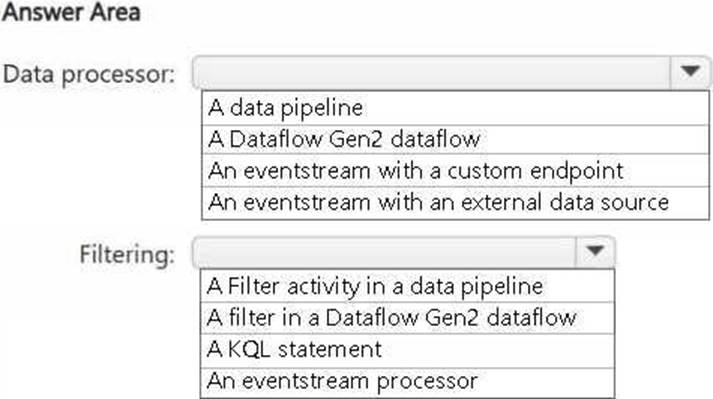The width and height of the screenshot is (713, 399).
Task: Open the Filtering dropdown arrow
Action: point(595,251)
